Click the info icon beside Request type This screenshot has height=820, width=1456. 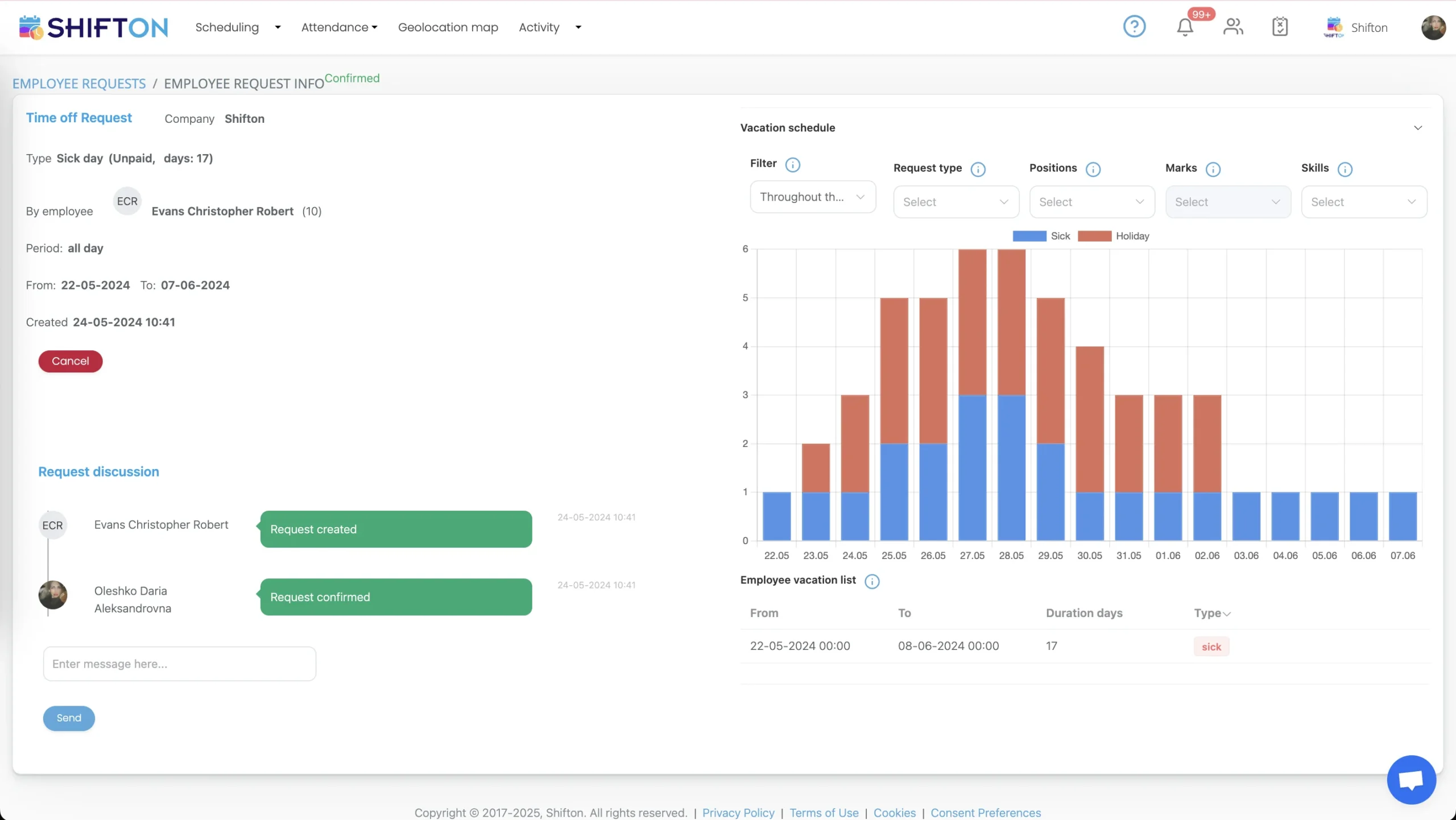[x=978, y=169]
